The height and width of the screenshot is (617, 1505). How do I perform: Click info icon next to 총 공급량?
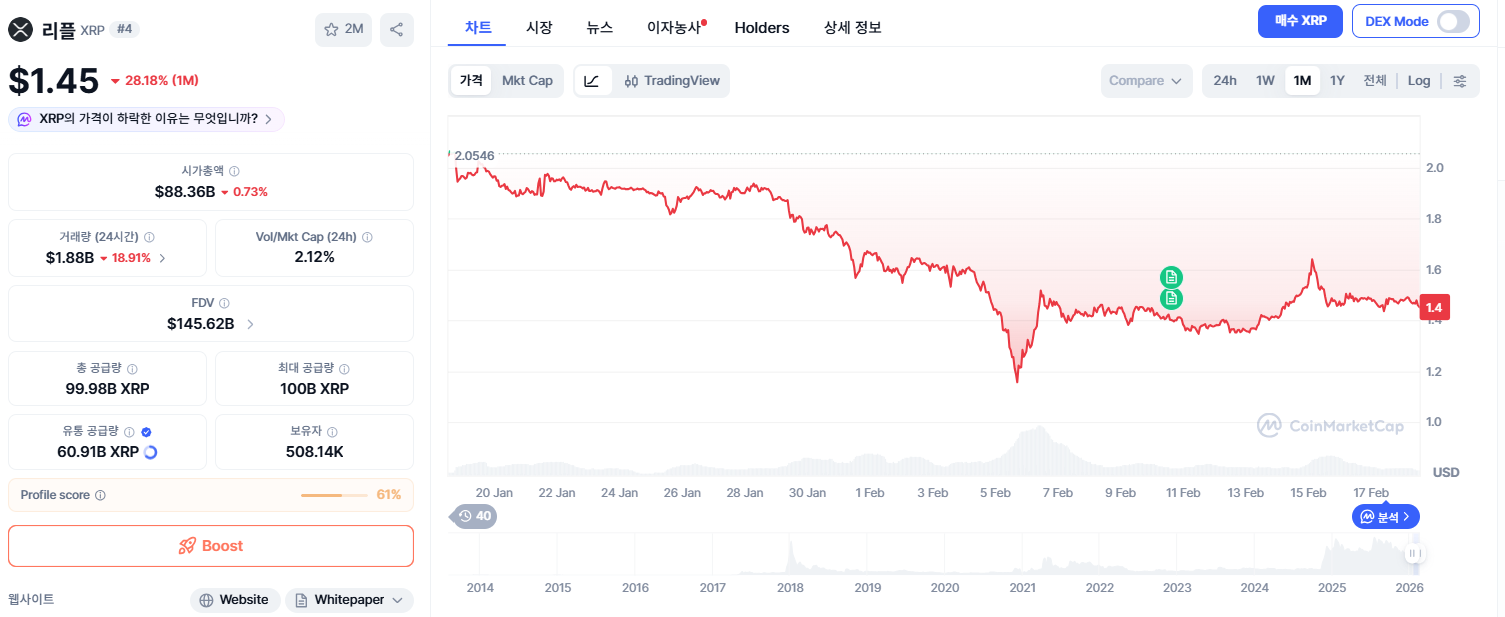tap(133, 369)
